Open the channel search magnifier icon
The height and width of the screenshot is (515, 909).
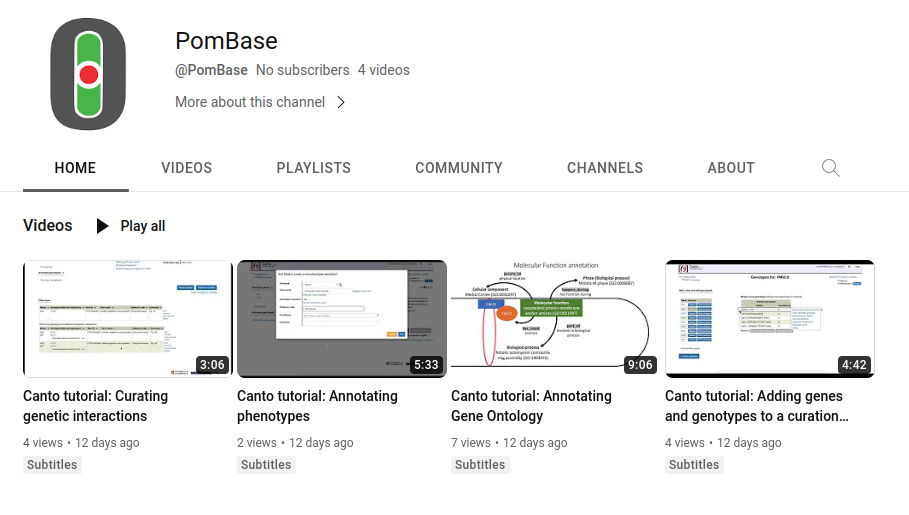click(830, 168)
